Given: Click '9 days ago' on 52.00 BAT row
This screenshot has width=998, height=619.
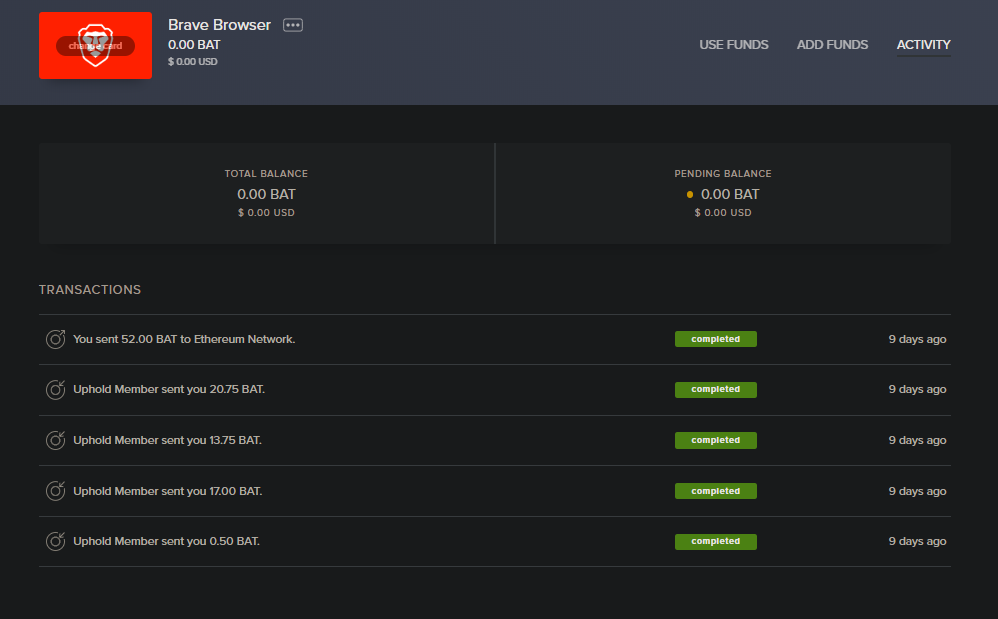Looking at the screenshot, I should [x=917, y=339].
